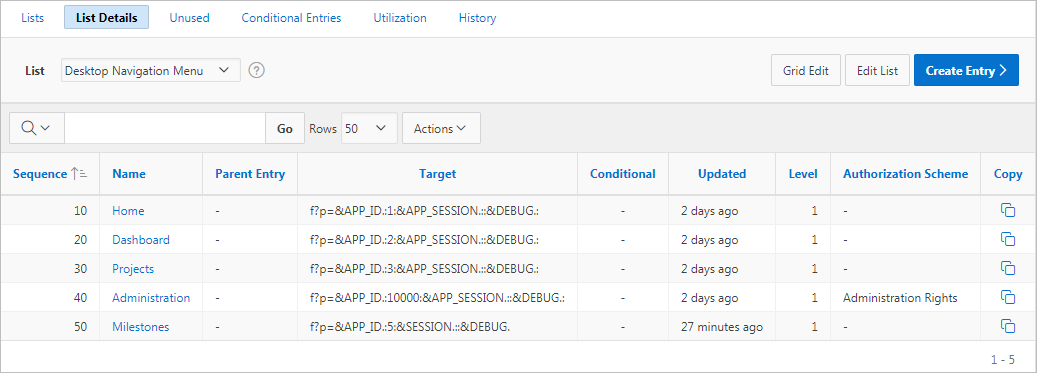
Task: Copy the Home list entry
Action: (1007, 211)
